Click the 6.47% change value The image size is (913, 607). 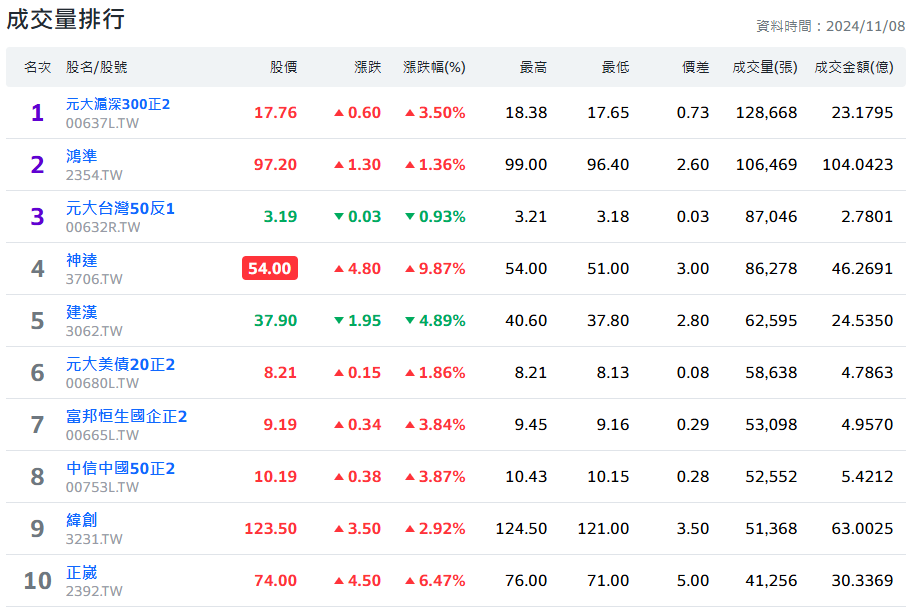pyautogui.click(x=436, y=581)
